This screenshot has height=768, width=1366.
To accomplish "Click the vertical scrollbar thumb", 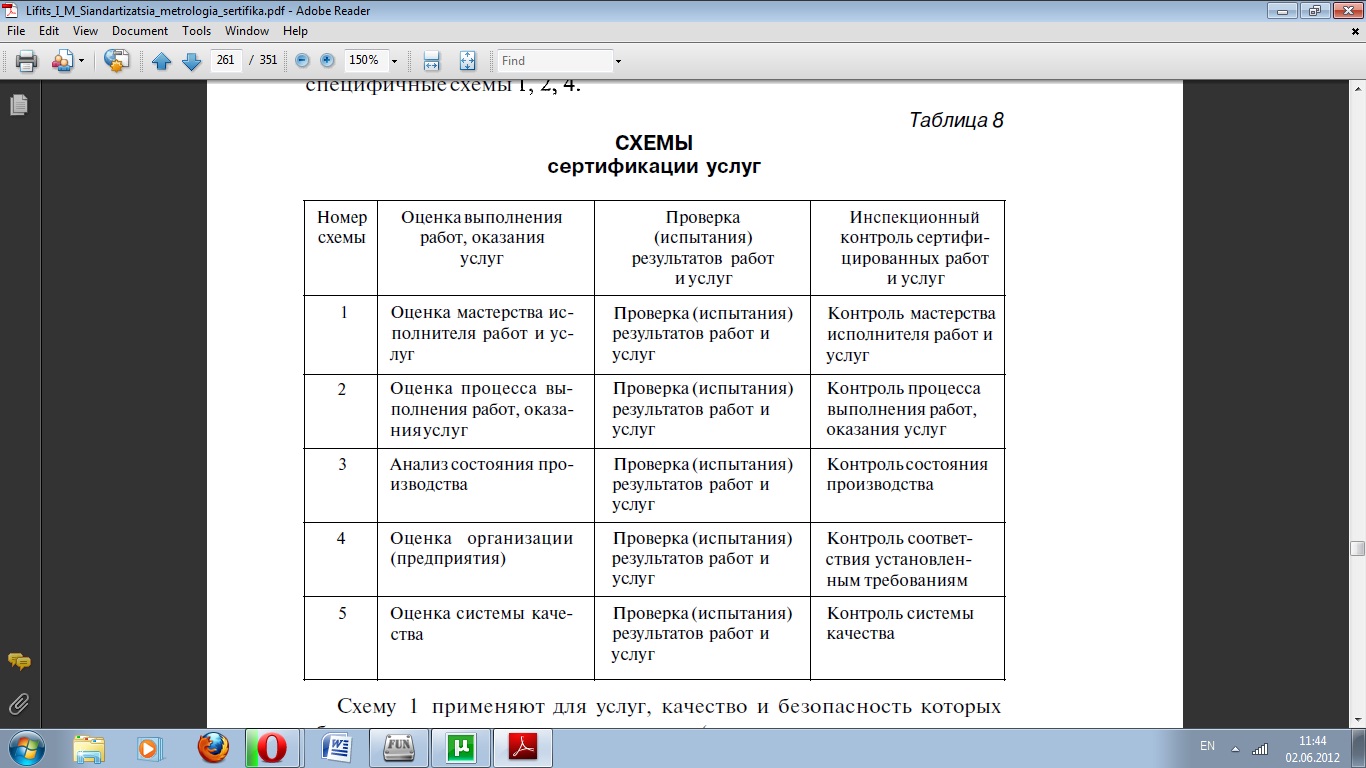I will point(1357,548).
